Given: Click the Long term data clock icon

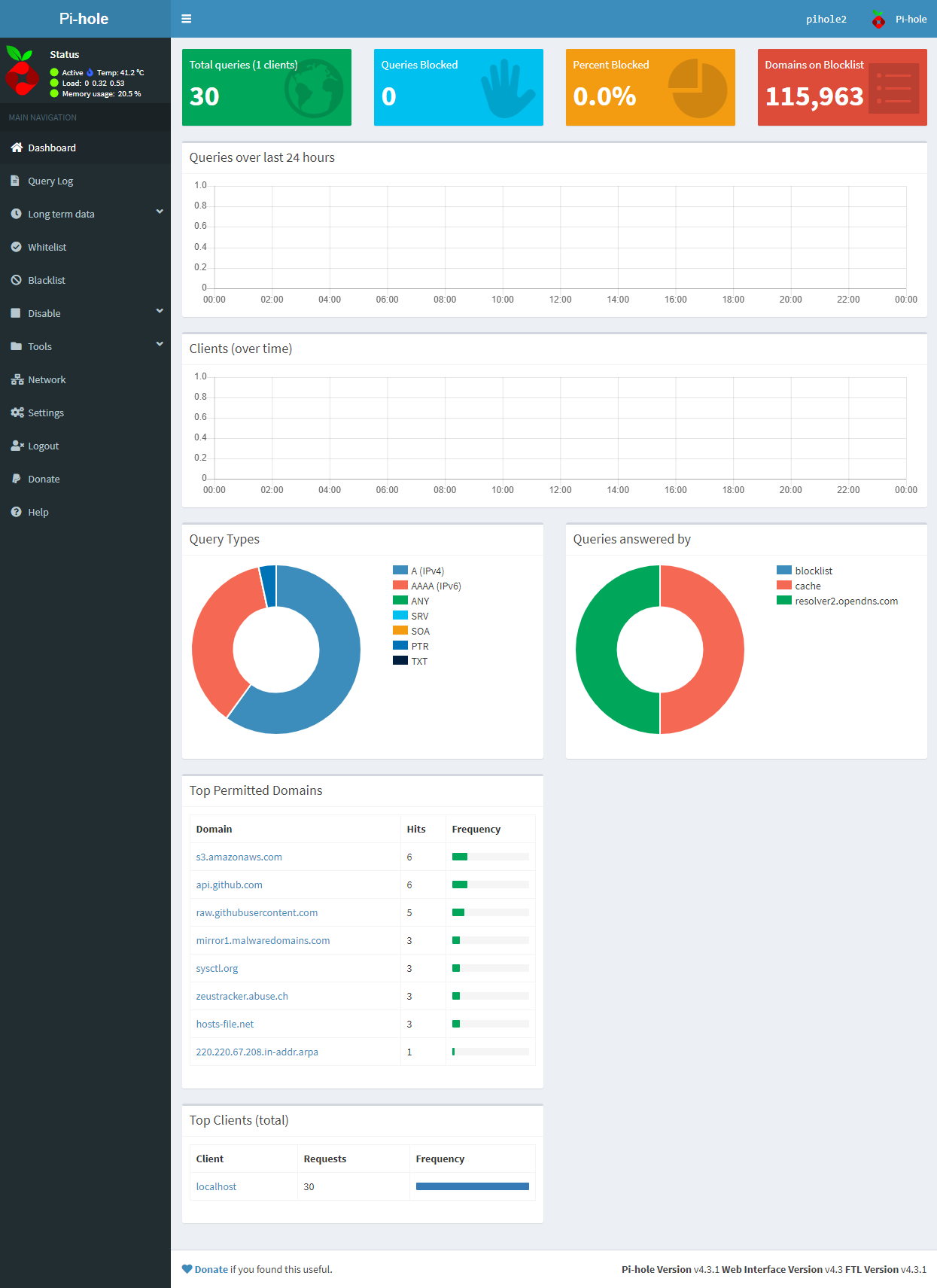Looking at the screenshot, I should [16, 214].
